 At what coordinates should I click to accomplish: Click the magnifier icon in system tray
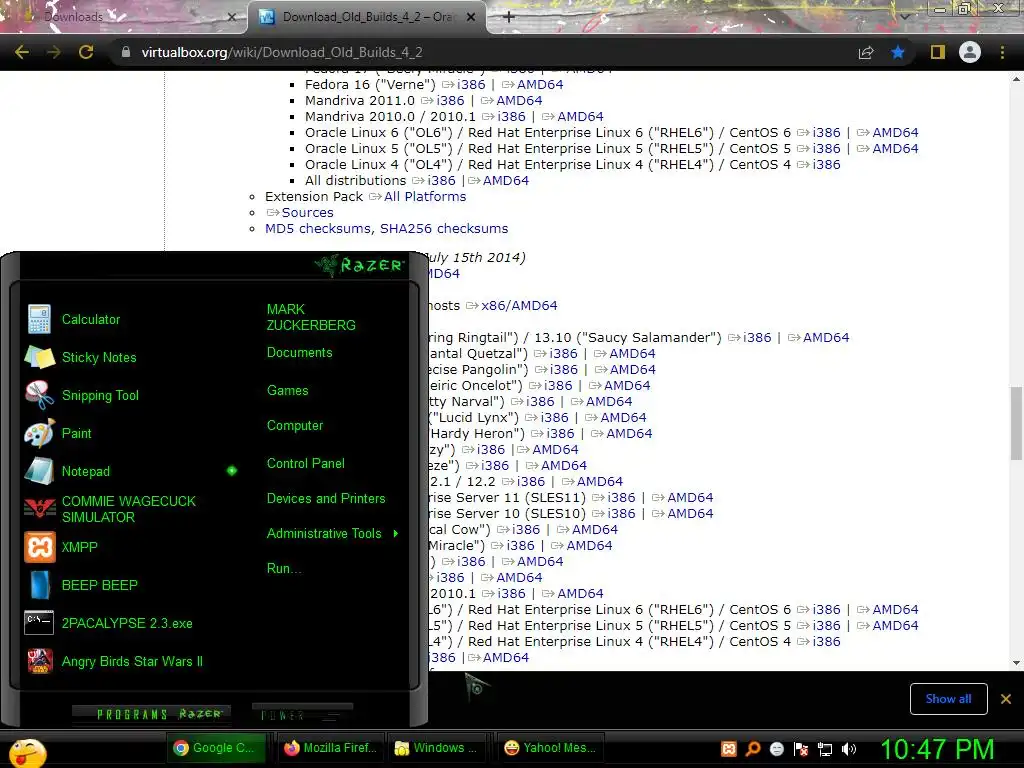[x=753, y=748]
